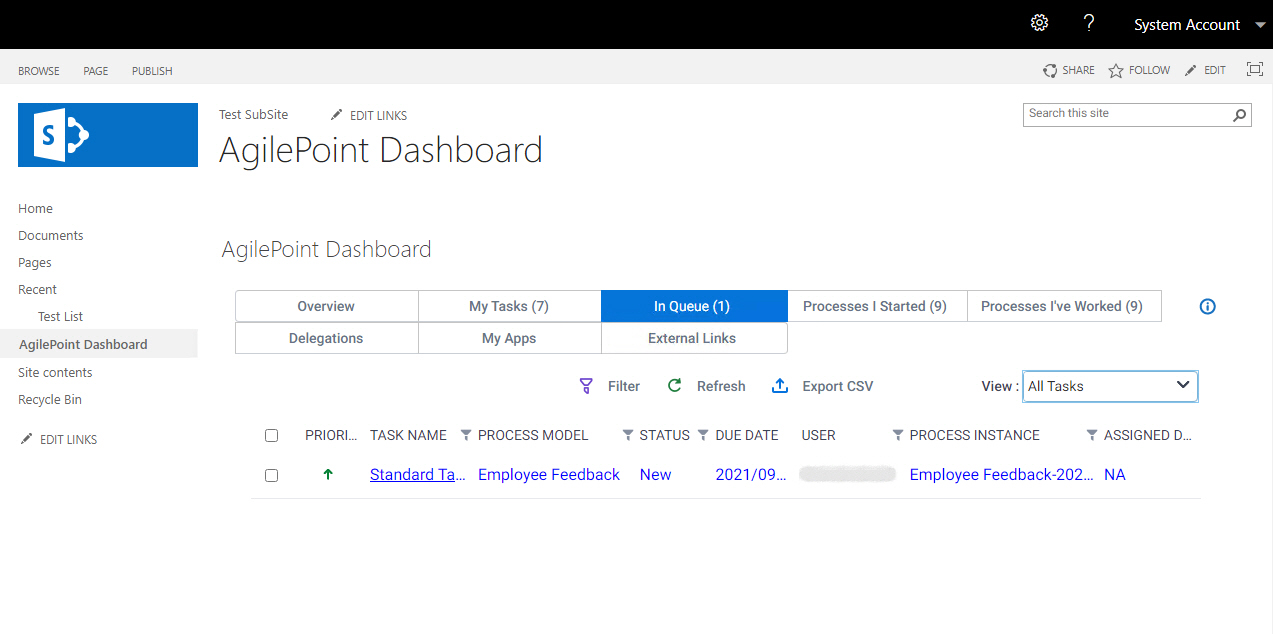Open the External Links tab
The width and height of the screenshot is (1273, 634).
(694, 338)
